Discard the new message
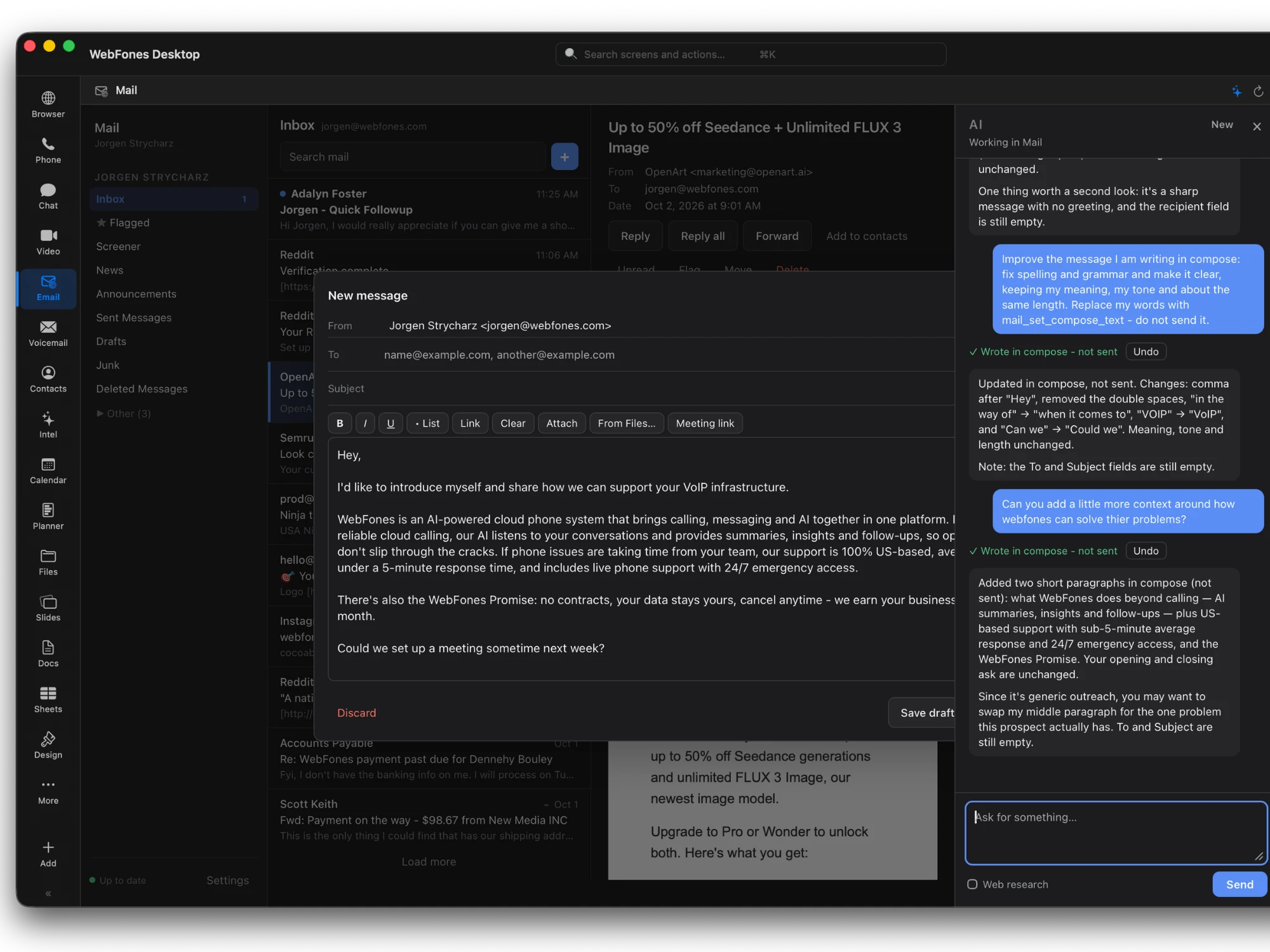Viewport: 1270px width, 952px height. [x=356, y=713]
